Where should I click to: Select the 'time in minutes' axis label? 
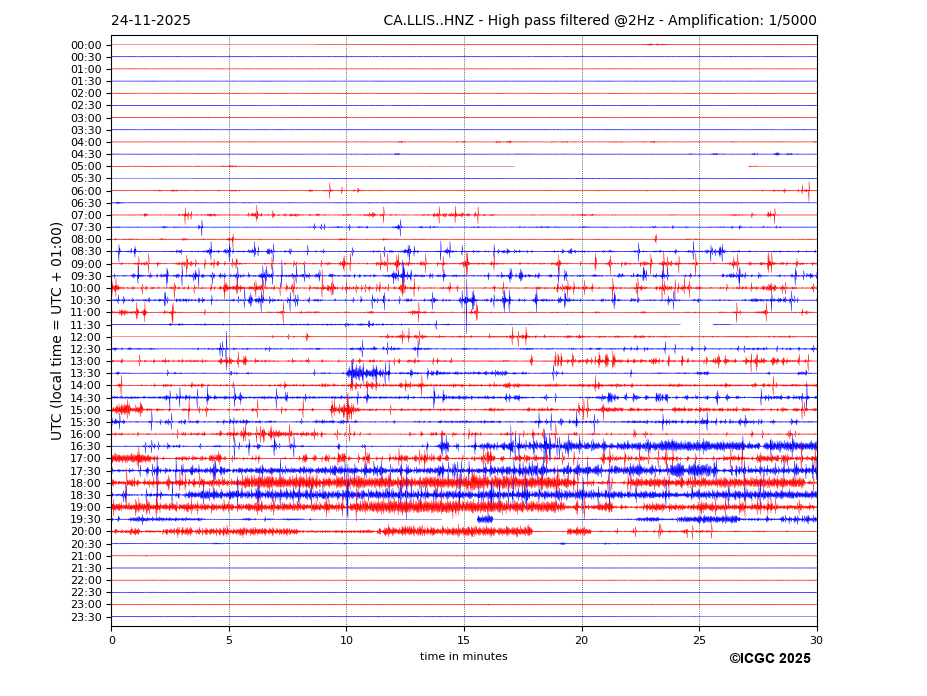[x=463, y=657]
